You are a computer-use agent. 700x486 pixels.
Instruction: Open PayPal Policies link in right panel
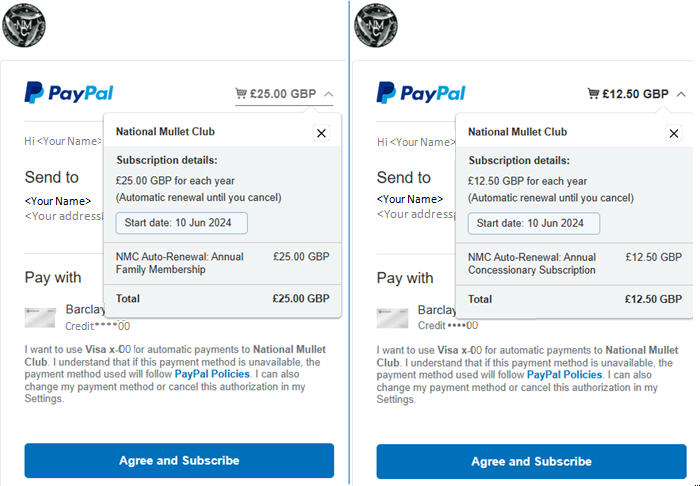564,374
